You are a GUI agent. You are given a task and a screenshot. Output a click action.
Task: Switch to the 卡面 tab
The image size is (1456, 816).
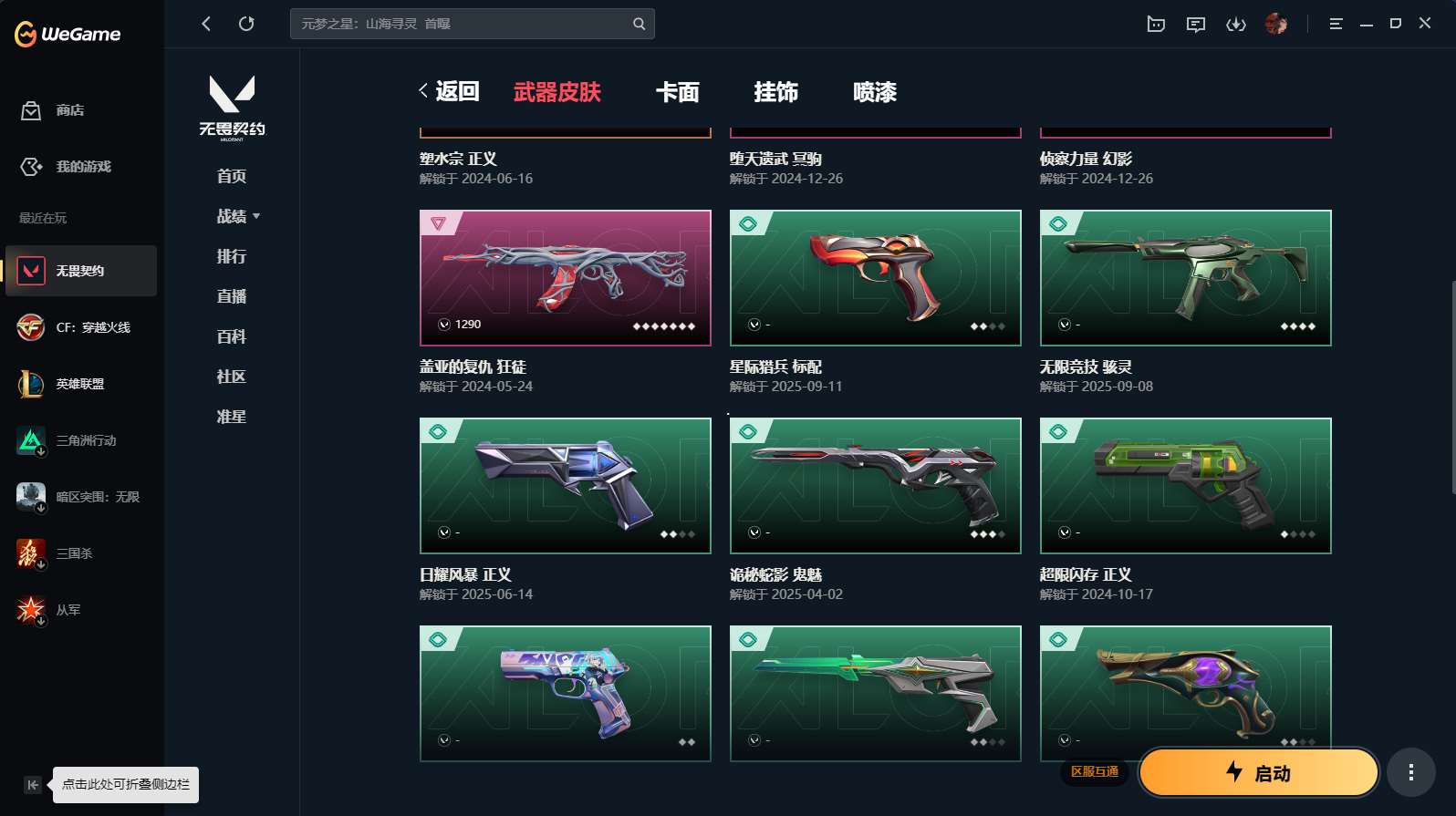[678, 91]
